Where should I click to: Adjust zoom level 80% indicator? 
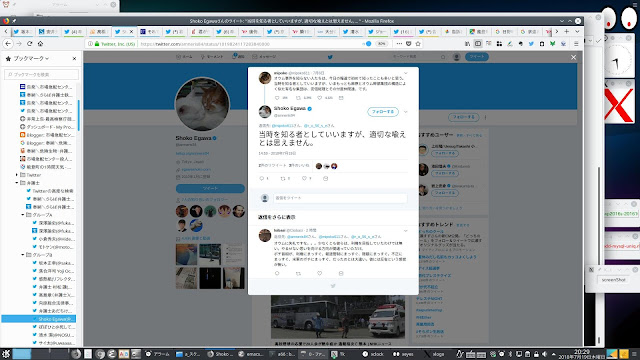[x=381, y=44]
